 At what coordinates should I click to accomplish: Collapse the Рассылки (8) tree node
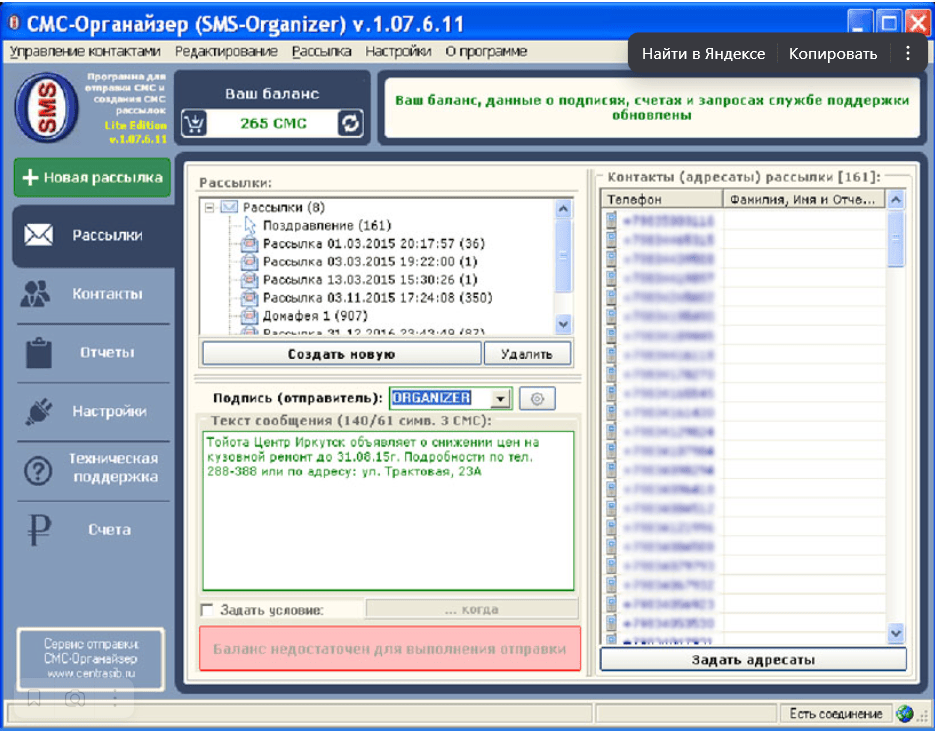[209, 207]
